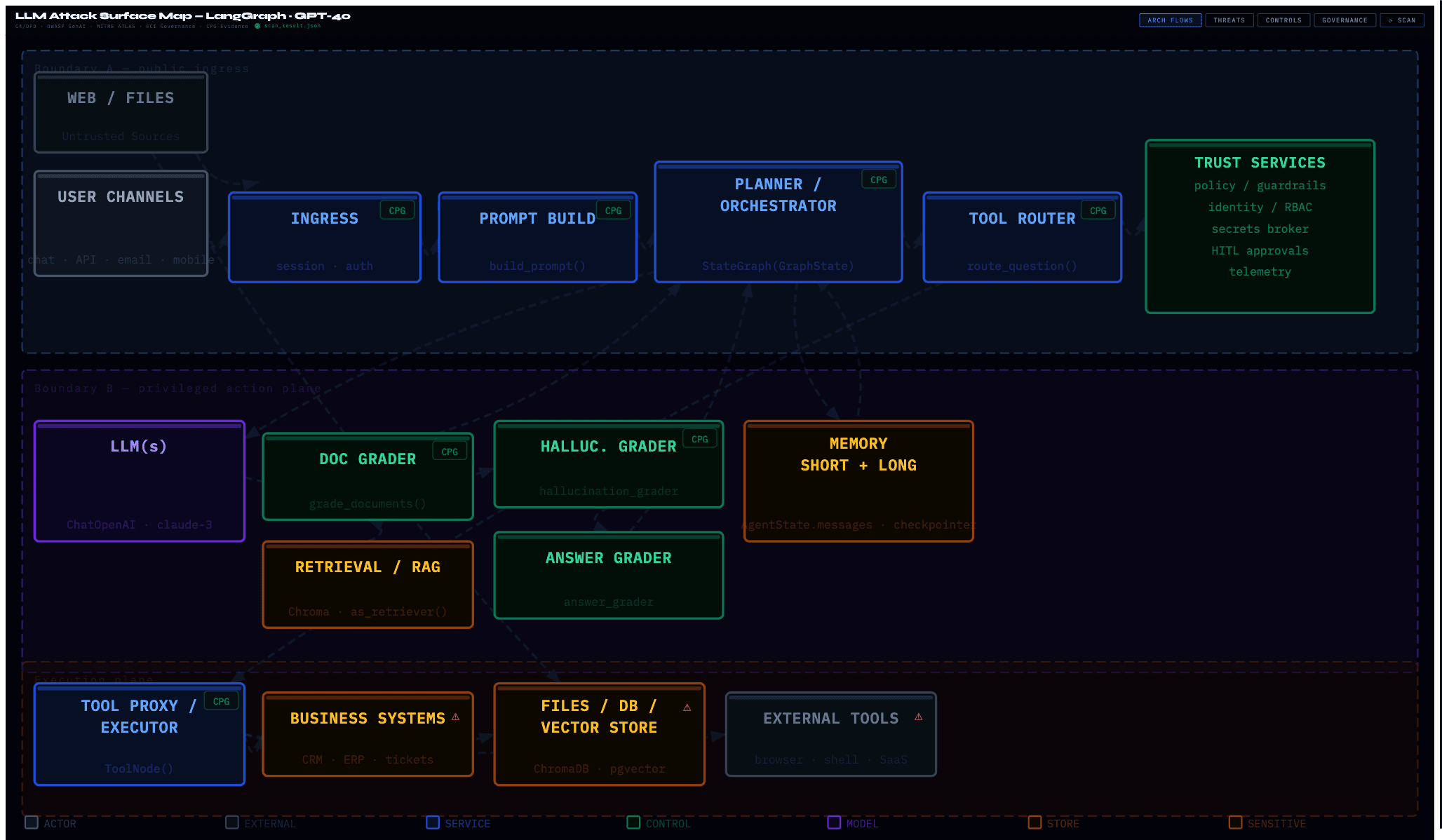Screen dimensions: 1442x840
Task: Toggle the CONTROL legend box
Action: [x=633, y=822]
